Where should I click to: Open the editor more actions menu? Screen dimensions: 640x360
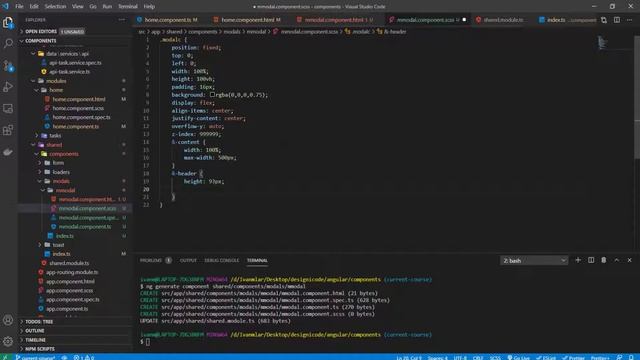pos(629,20)
